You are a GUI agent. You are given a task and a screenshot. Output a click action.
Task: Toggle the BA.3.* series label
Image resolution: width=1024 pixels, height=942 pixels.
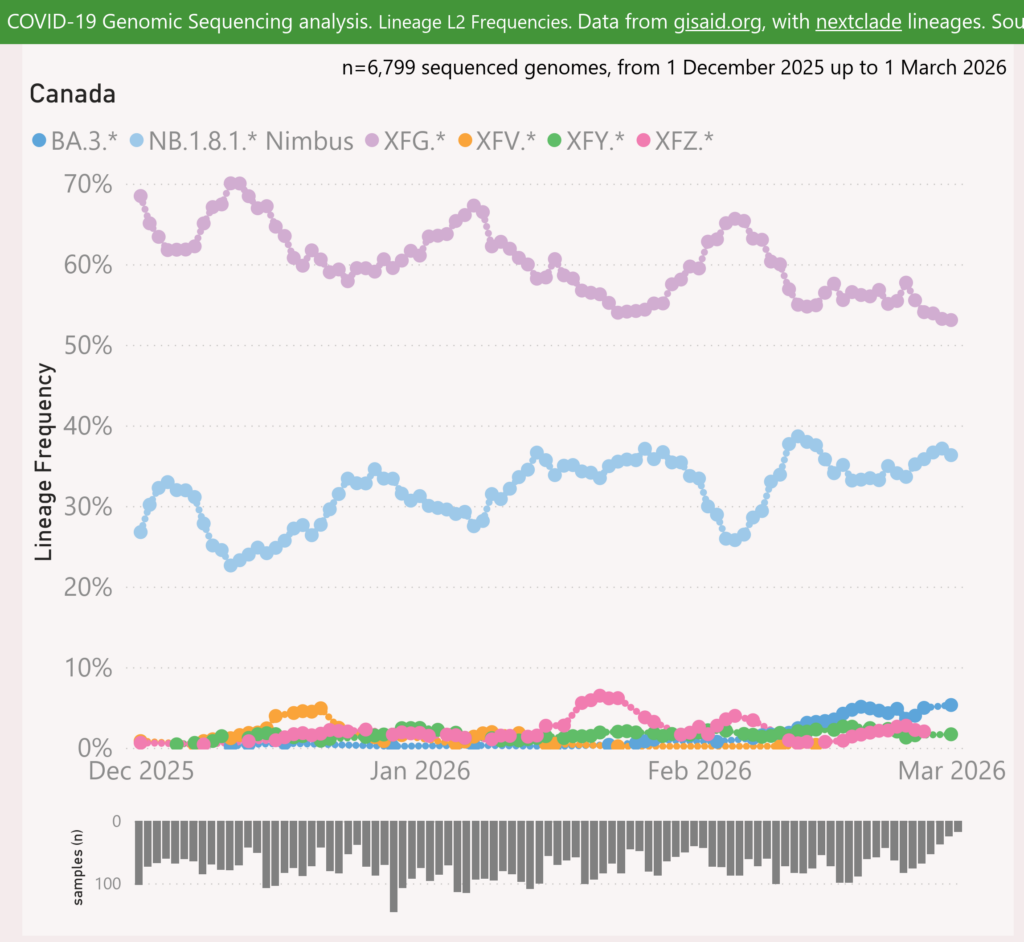tap(84, 141)
